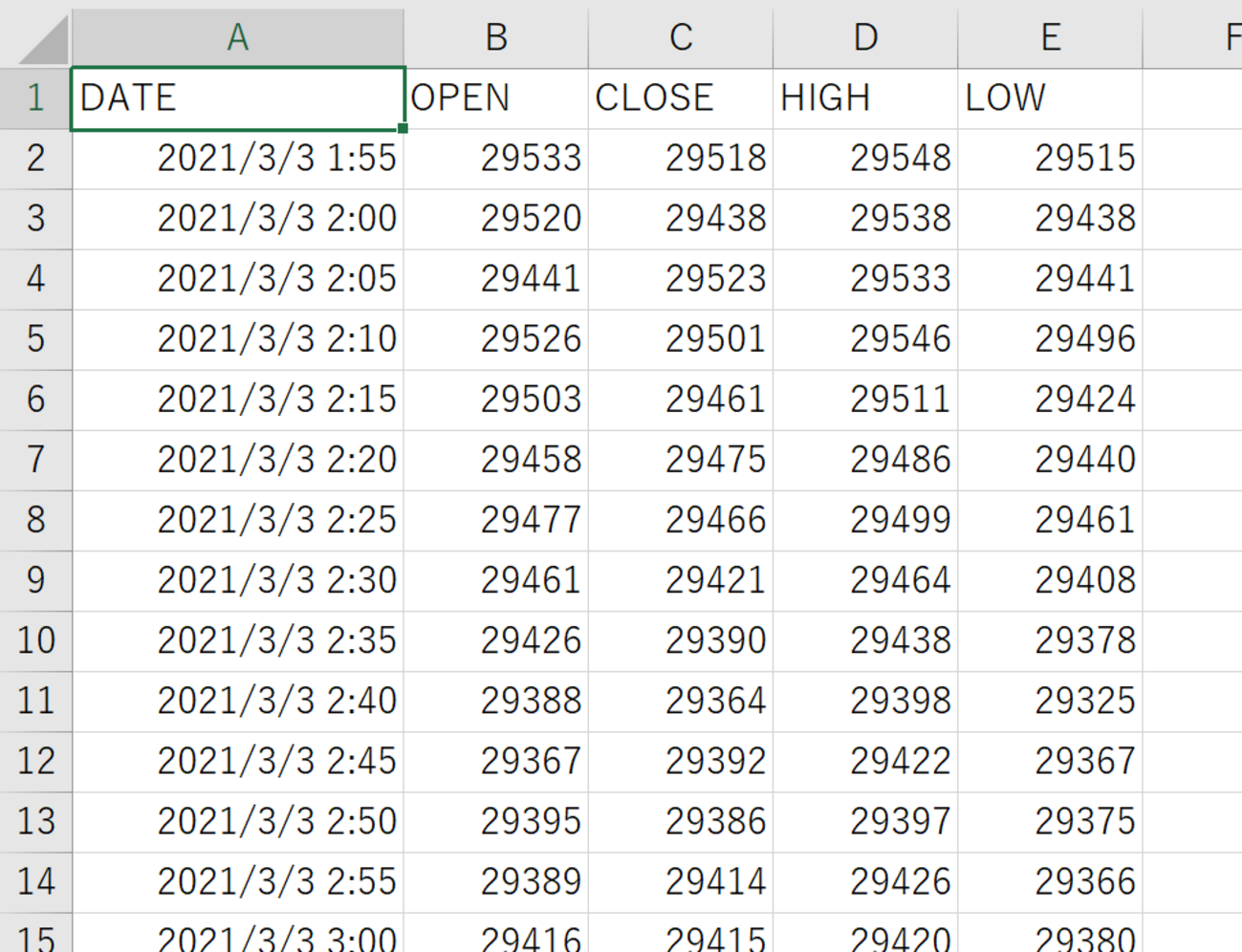Select date cell 2021/3/3 2:25
The height and width of the screenshot is (952, 1242).
tap(238, 520)
